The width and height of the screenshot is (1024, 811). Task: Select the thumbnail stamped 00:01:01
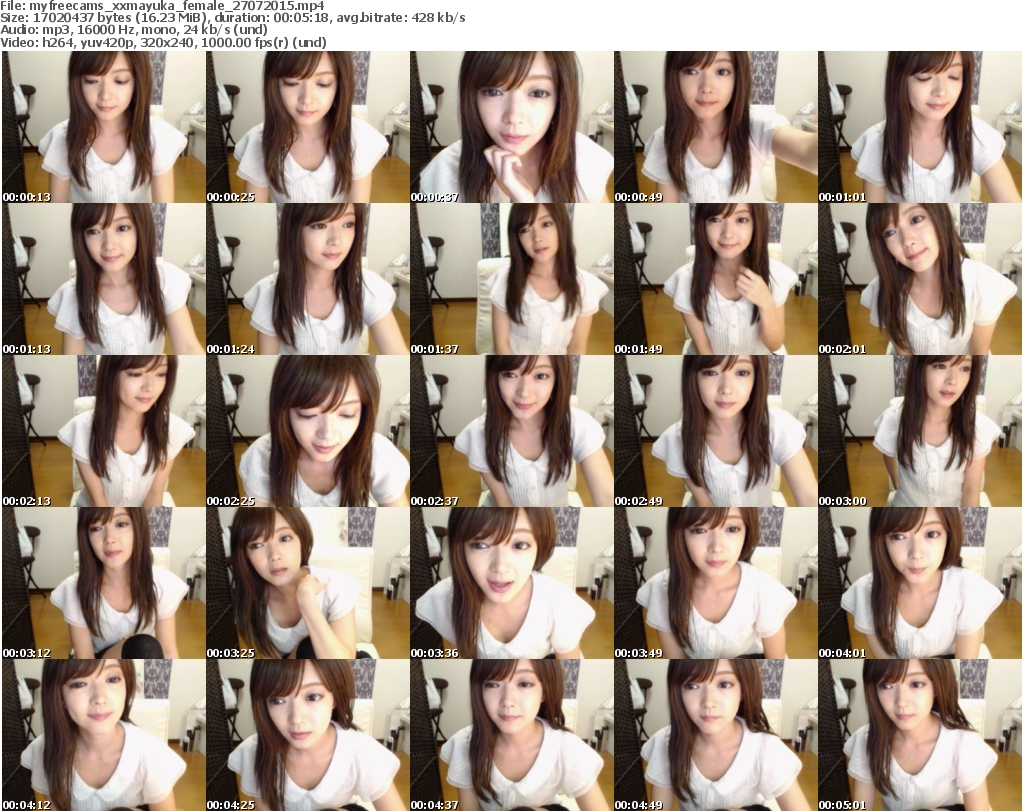[920, 127]
